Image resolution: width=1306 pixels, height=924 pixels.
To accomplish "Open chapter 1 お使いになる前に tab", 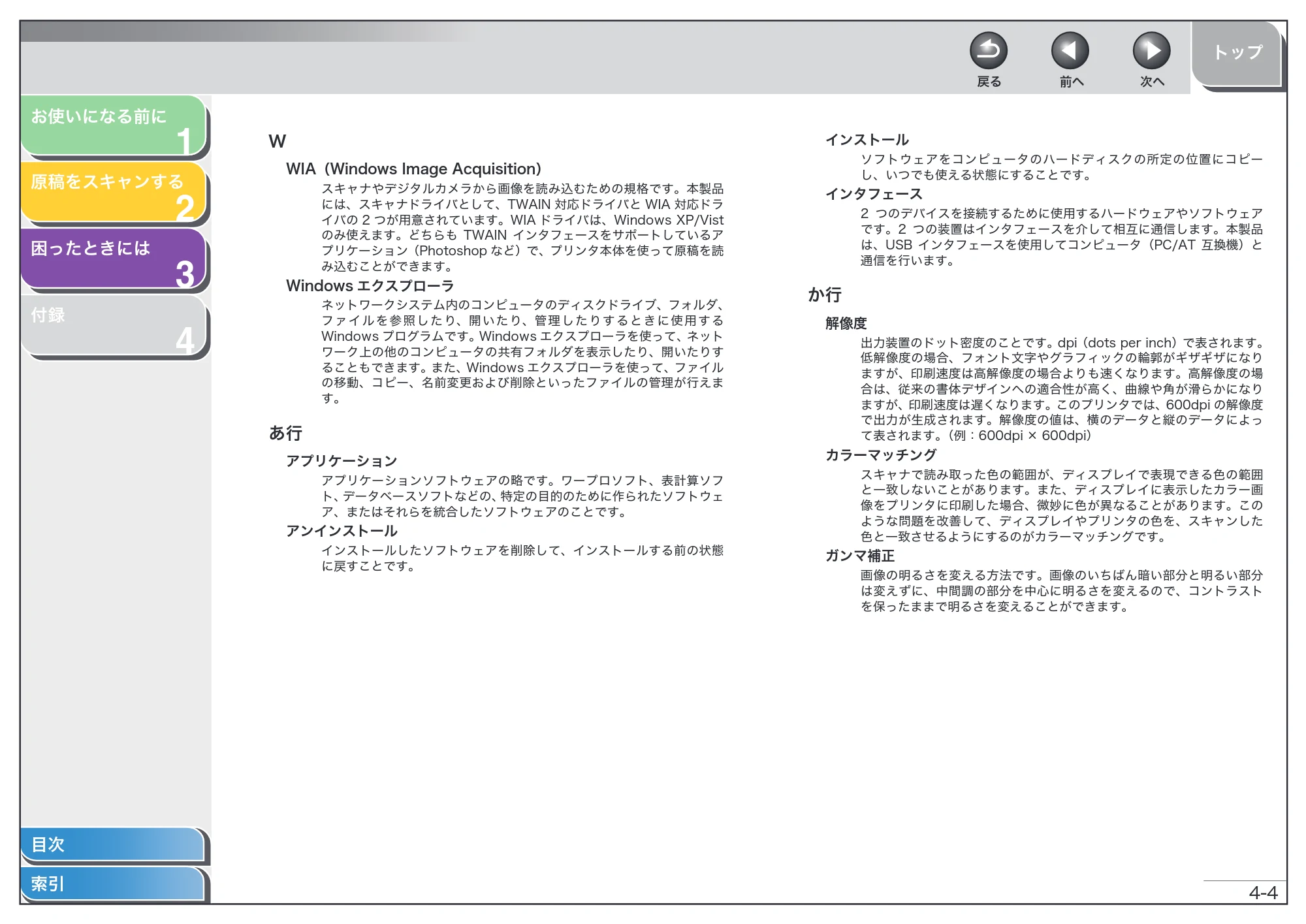I will click(x=114, y=125).
